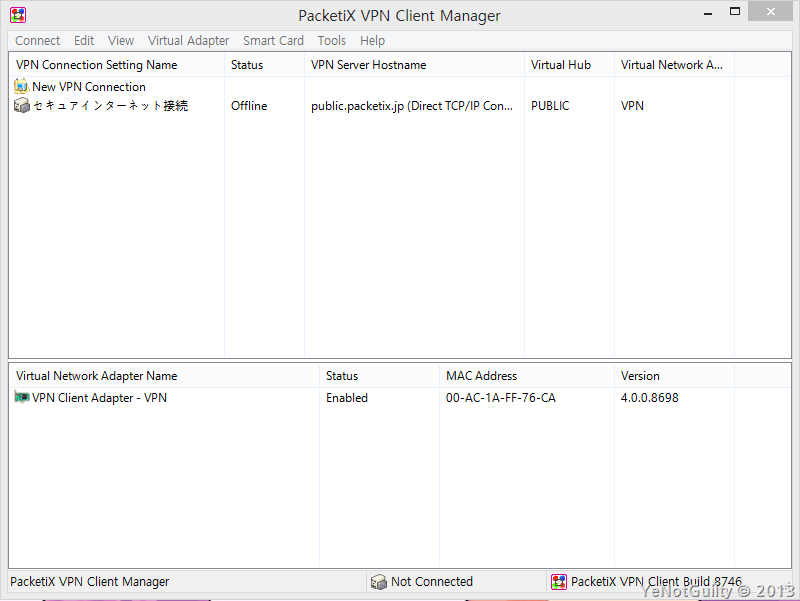This screenshot has height=601, width=800.
Task: Click Not Connected status bar text
Action: 432,582
